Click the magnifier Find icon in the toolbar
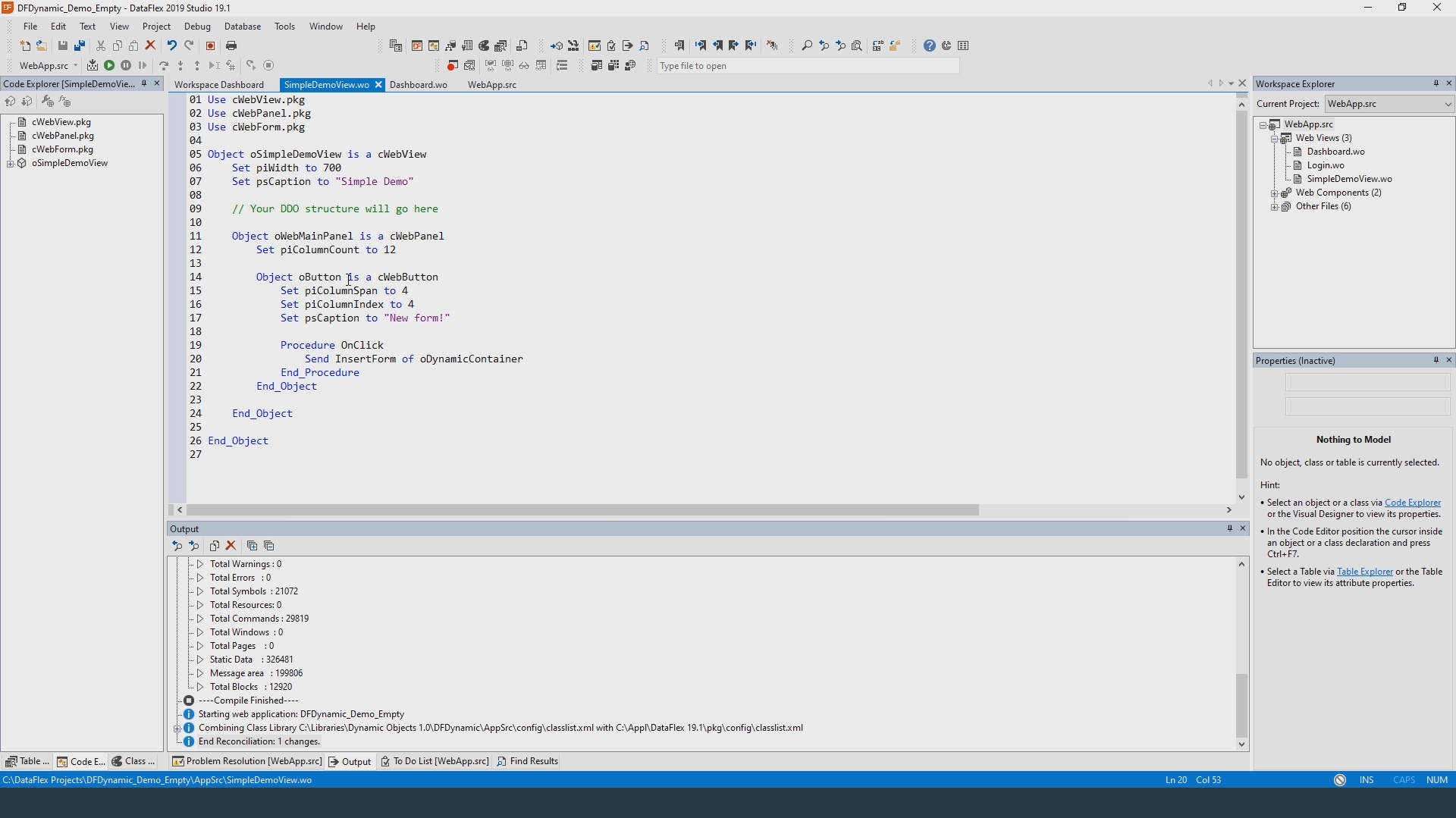 [807, 46]
